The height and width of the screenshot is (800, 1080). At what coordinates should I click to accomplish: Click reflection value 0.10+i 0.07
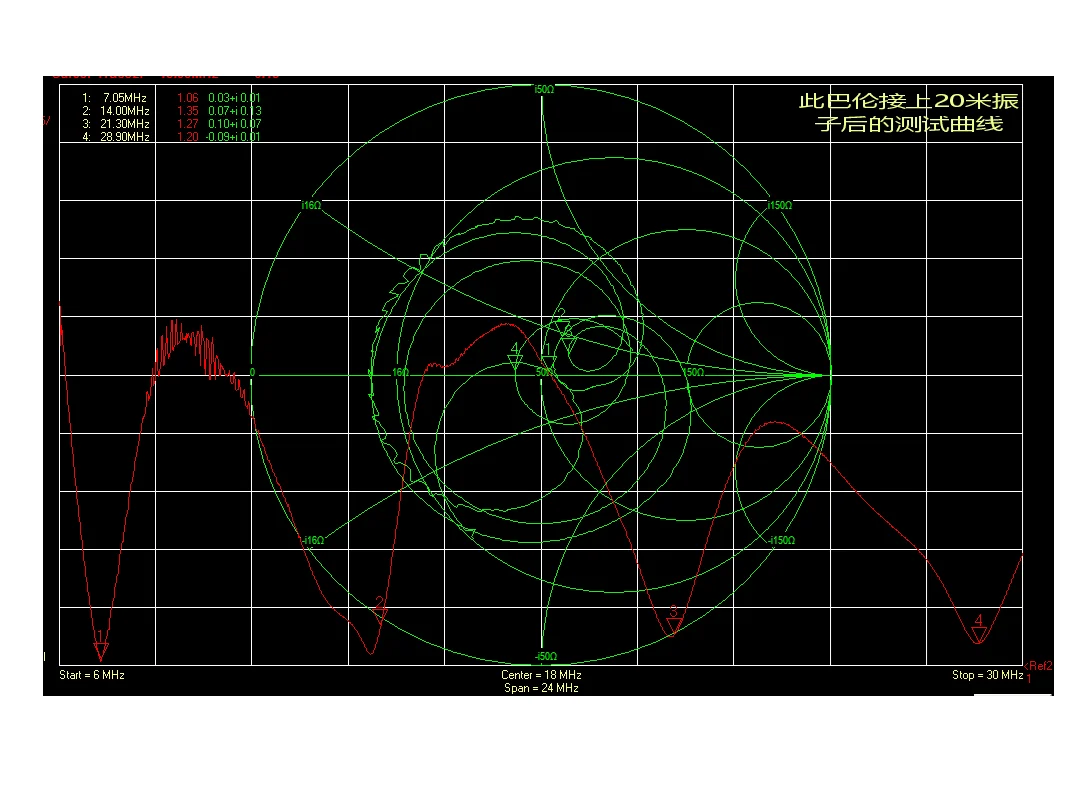click(234, 124)
